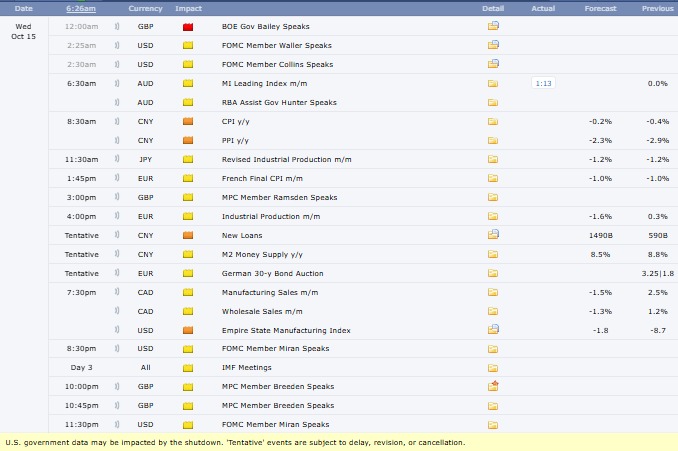Click orange impact icon on CPI y/y row
This screenshot has width=678, height=451.
188,121
